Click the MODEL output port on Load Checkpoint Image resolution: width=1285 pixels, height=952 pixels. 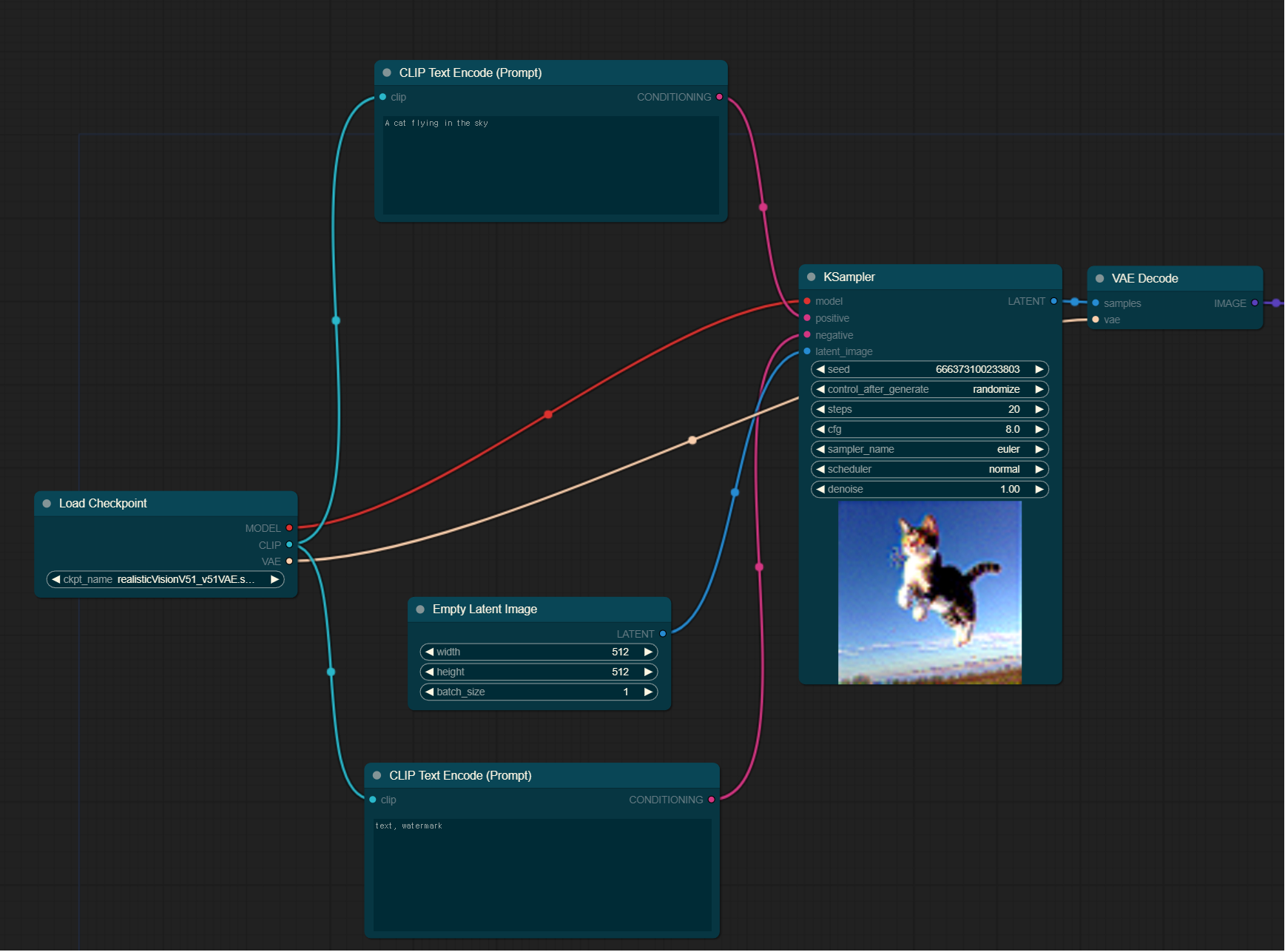pyautogui.click(x=289, y=527)
